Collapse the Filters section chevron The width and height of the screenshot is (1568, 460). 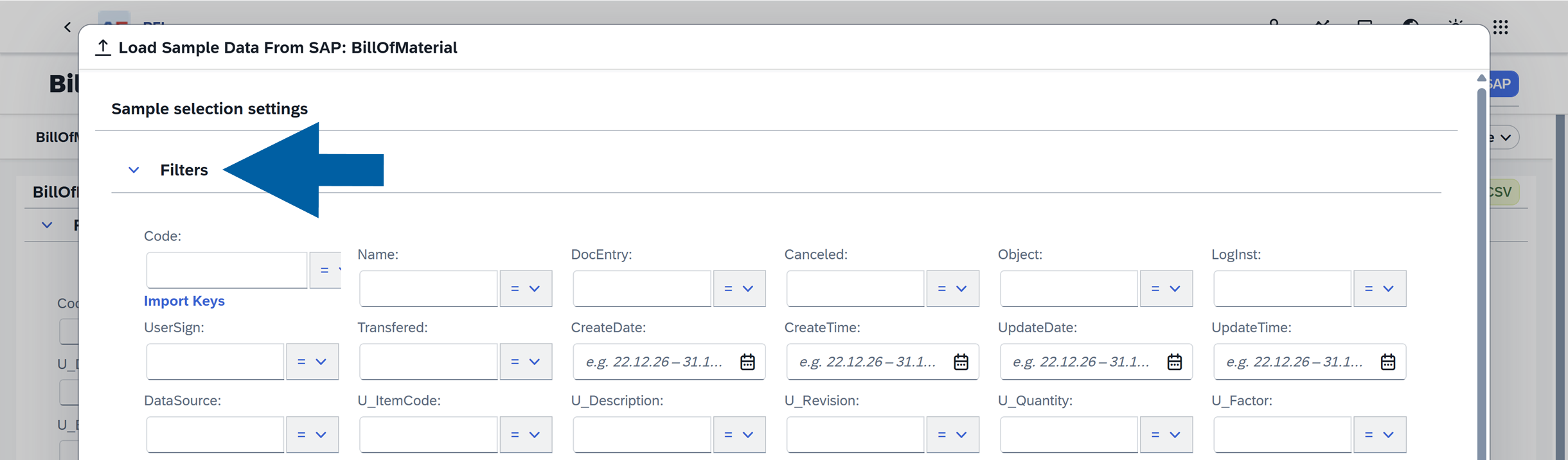[x=134, y=170]
